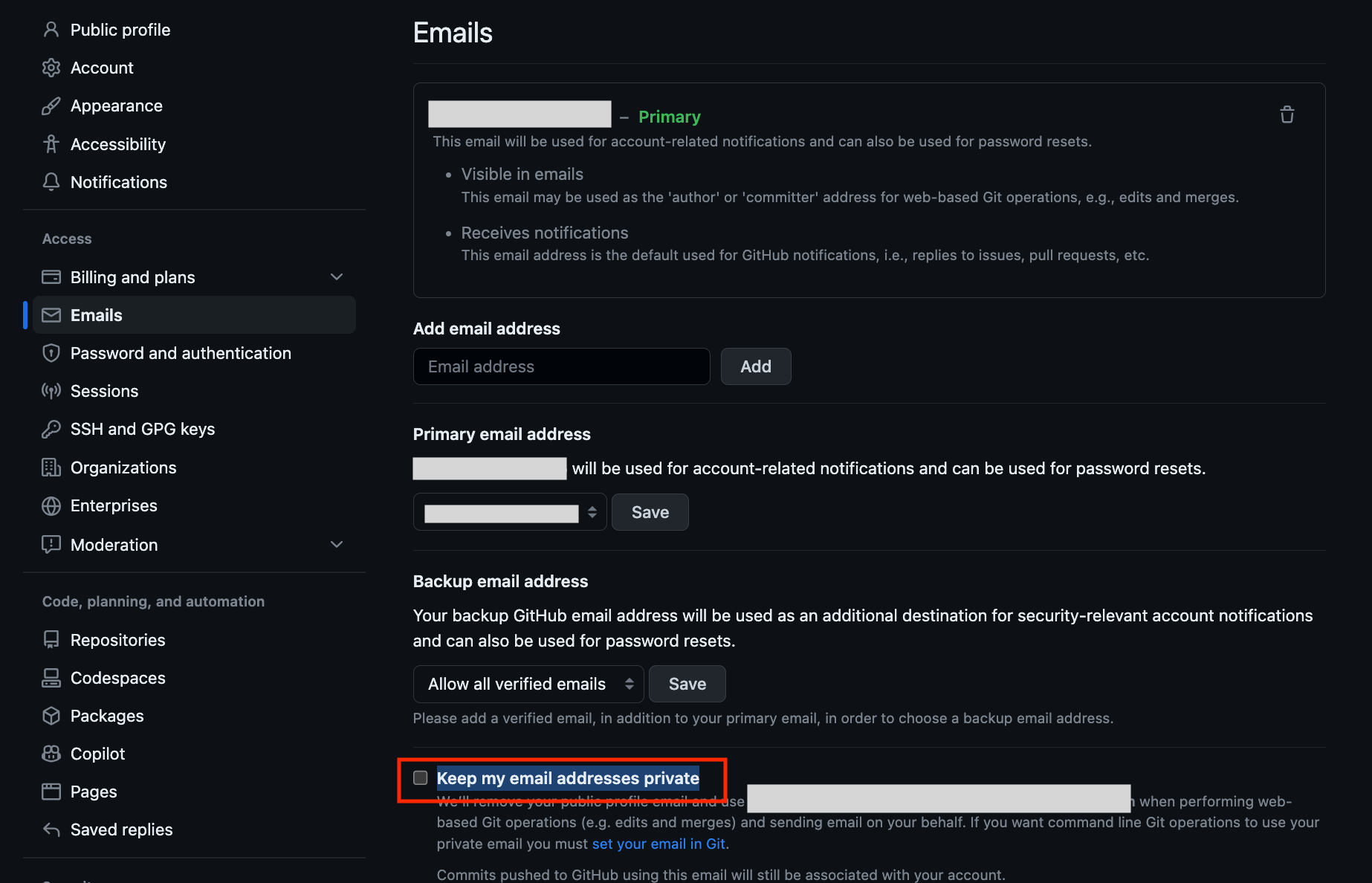Go to Account settings
The image size is (1372, 883).
[102, 68]
